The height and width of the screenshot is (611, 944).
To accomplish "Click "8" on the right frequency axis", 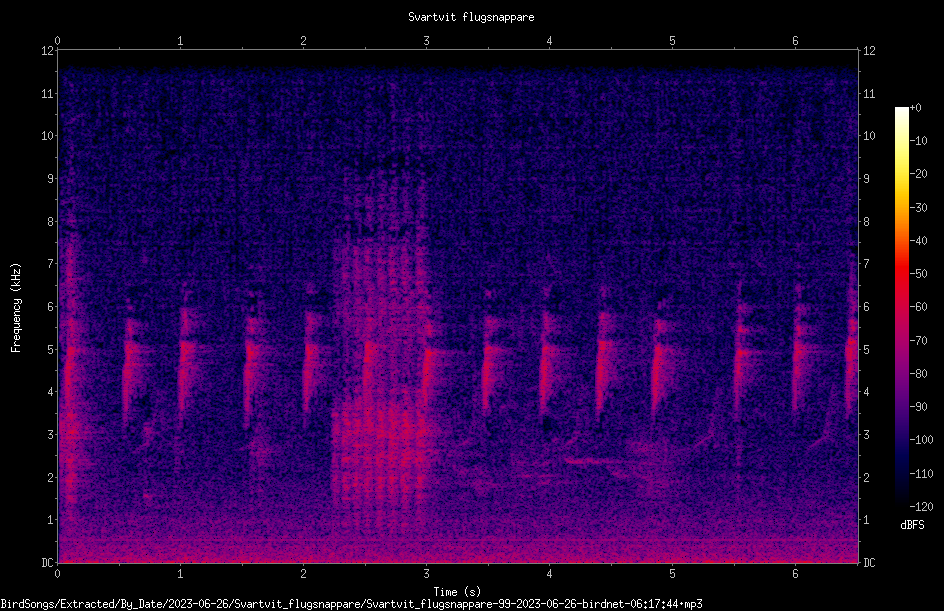I will 866,222.
